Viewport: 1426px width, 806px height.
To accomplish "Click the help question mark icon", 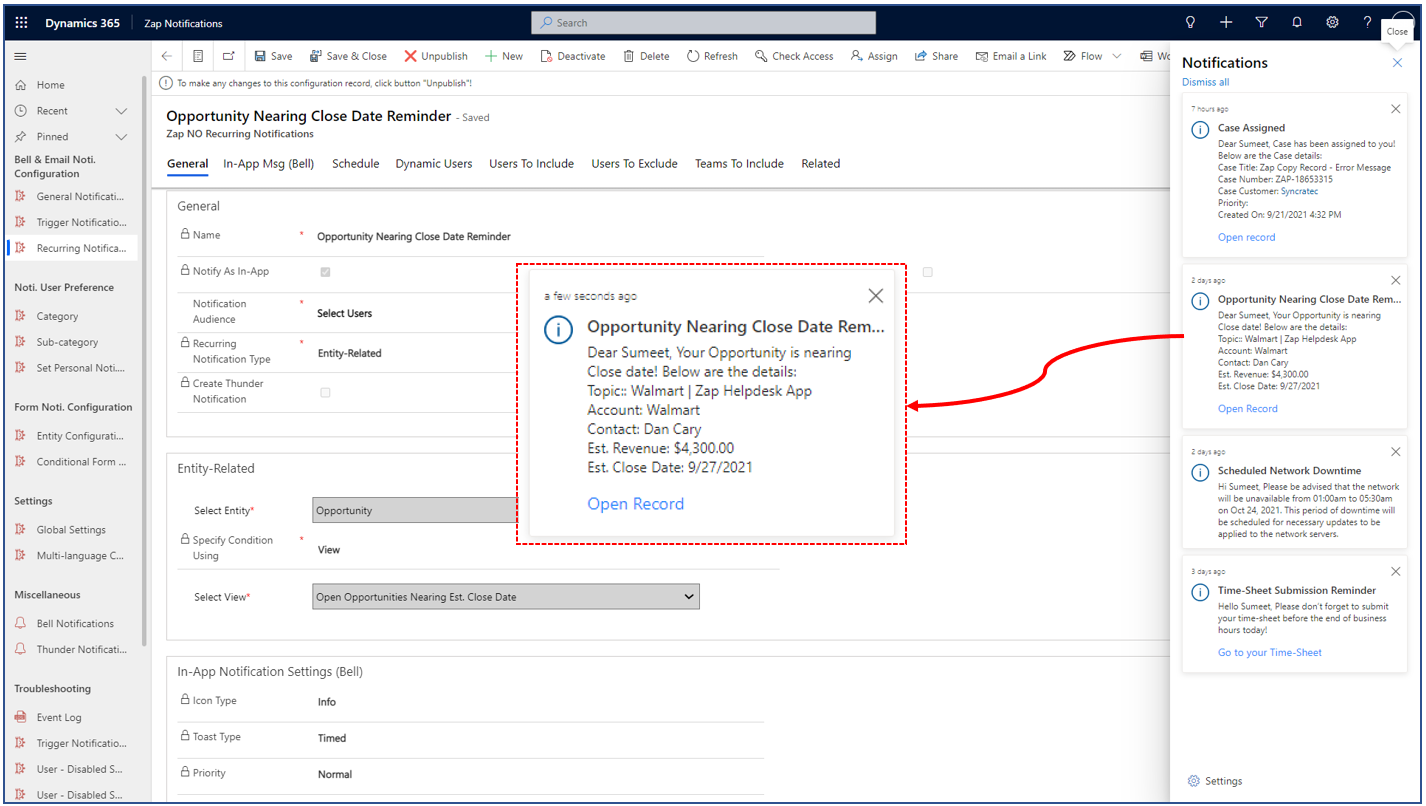I will (1367, 22).
